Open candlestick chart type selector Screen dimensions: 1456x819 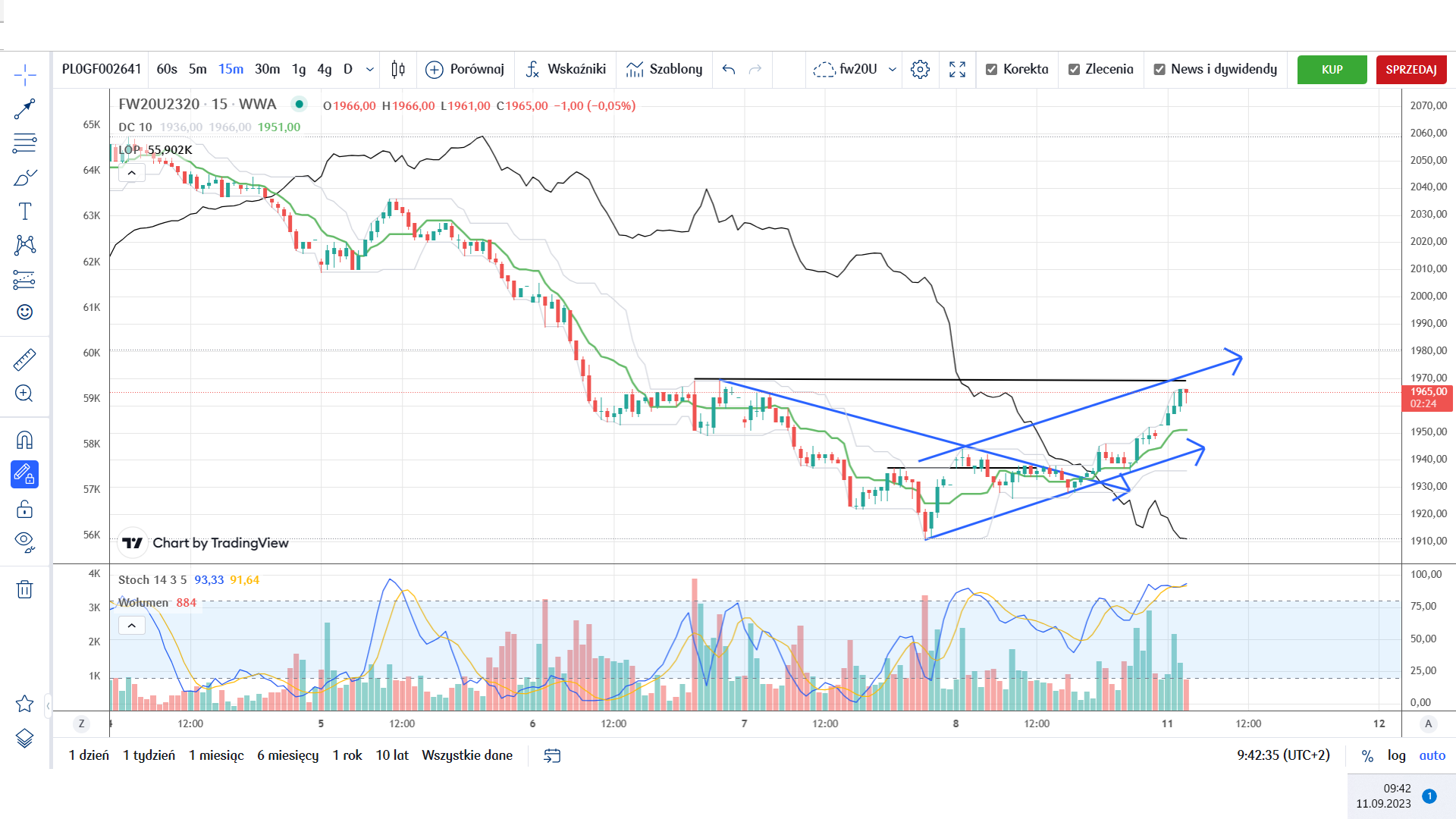[398, 69]
